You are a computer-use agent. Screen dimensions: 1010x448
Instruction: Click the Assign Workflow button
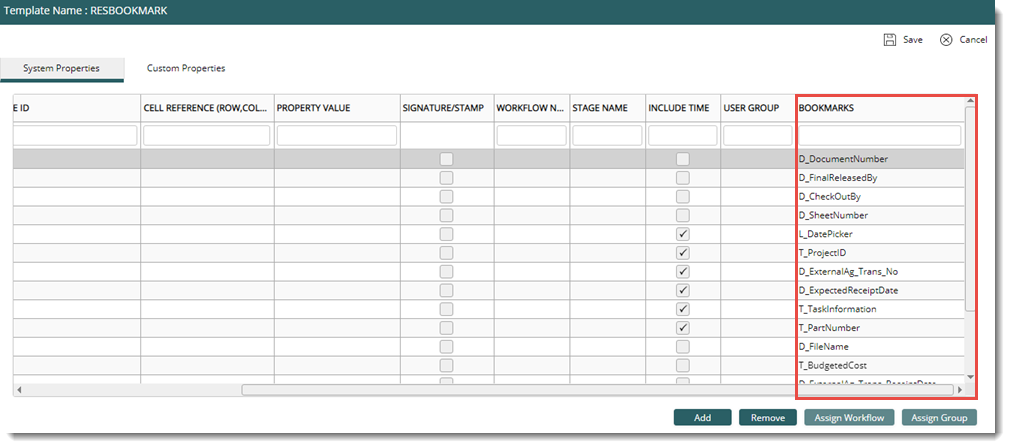[850, 418]
